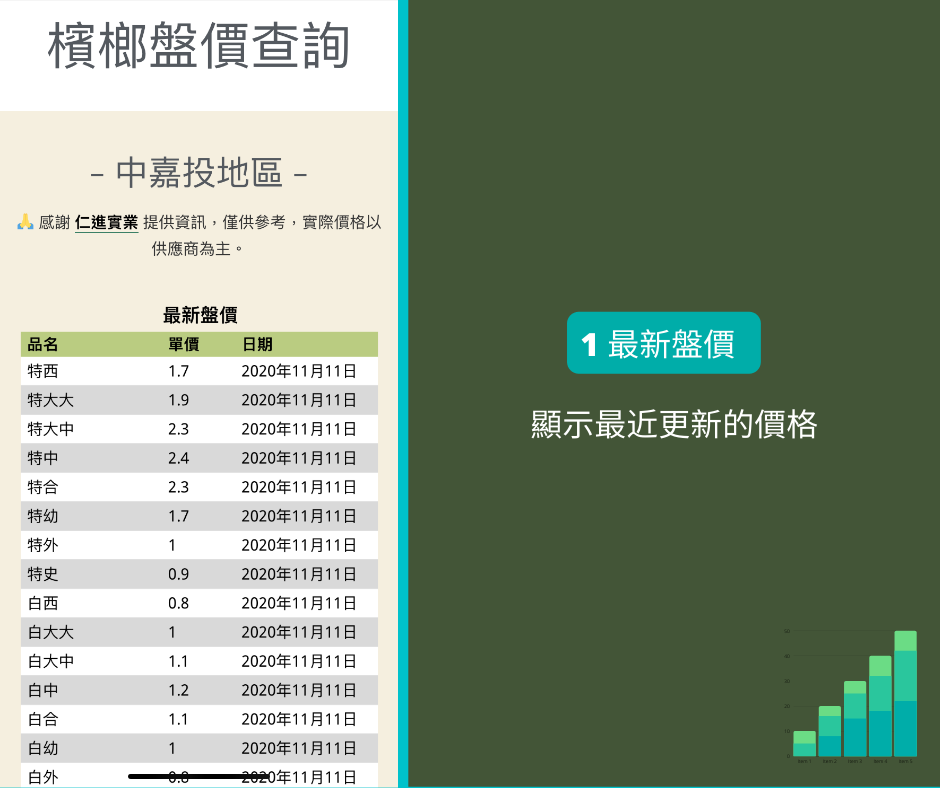The image size is (940, 788).
Task: Select the 白西 product name cell
Action: coord(43,603)
